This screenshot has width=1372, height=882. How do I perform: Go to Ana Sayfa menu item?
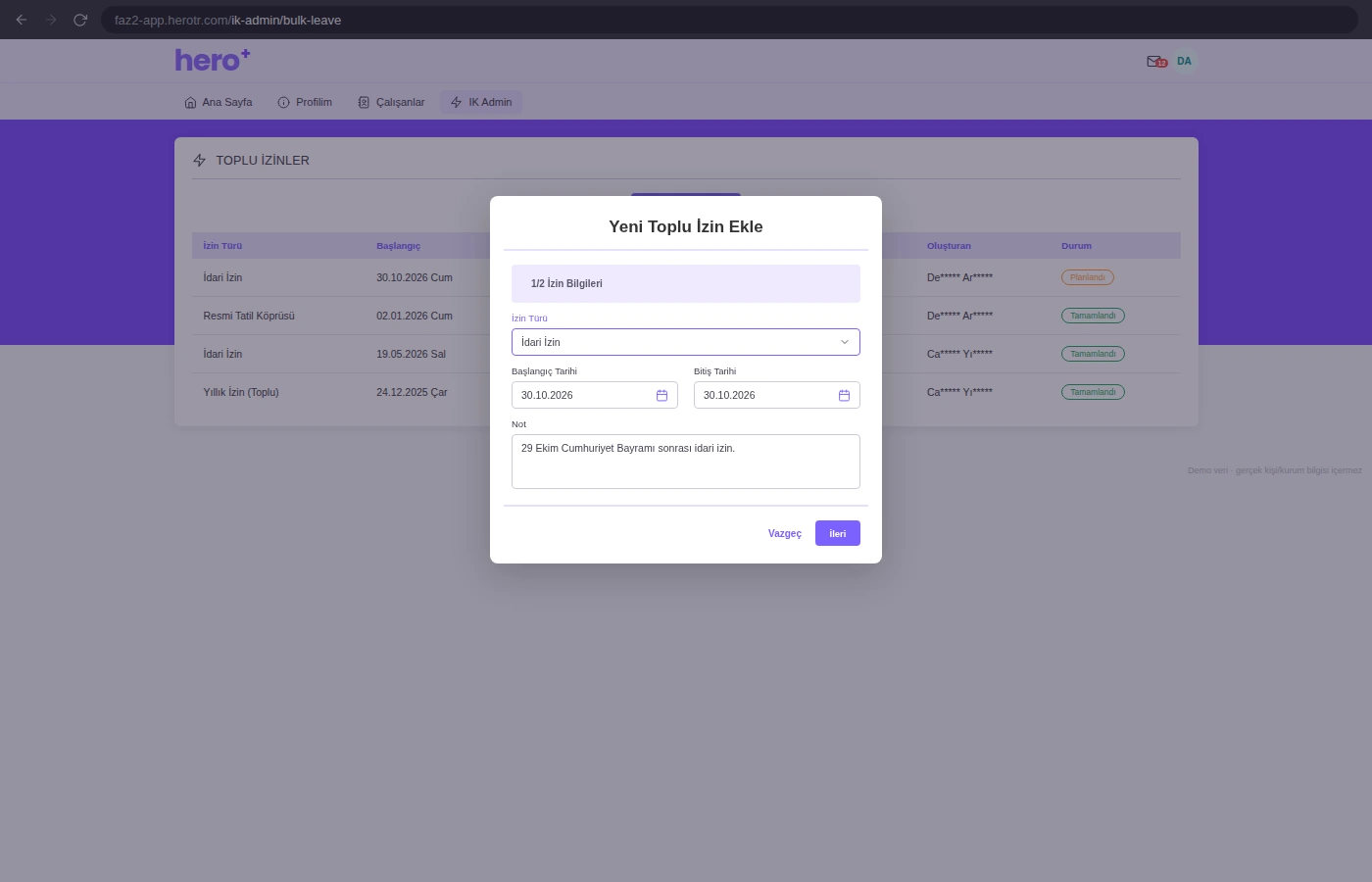219,102
